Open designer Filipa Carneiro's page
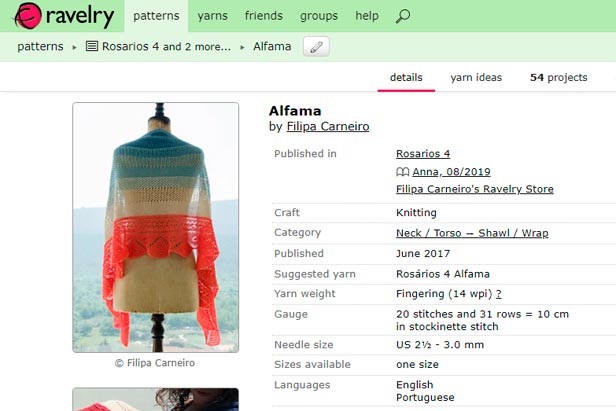The image size is (616, 411). coord(328,127)
